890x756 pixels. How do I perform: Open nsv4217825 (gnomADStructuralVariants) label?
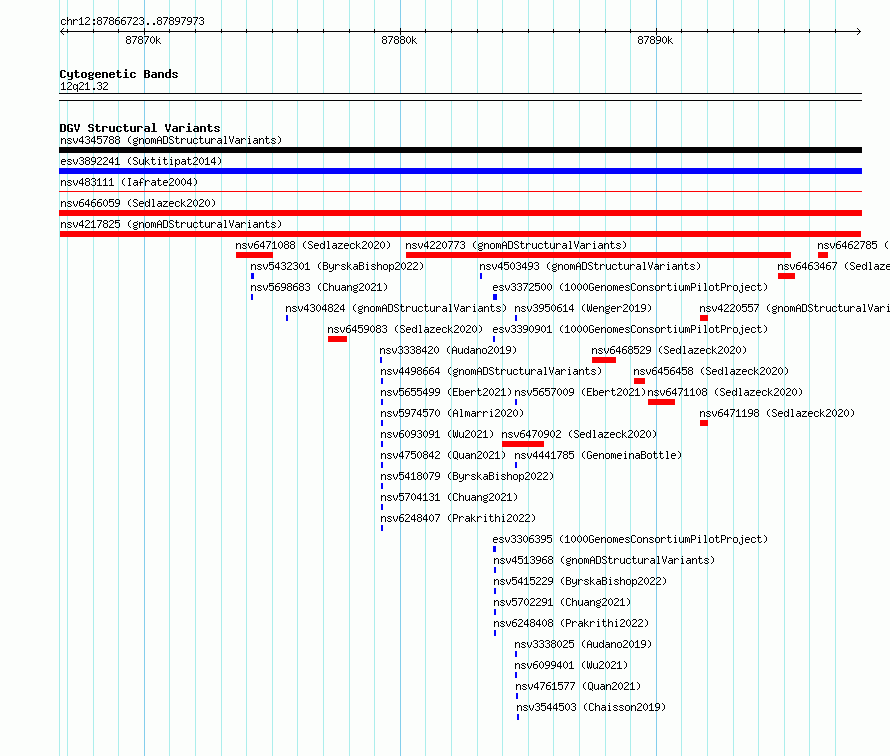[x=171, y=224]
